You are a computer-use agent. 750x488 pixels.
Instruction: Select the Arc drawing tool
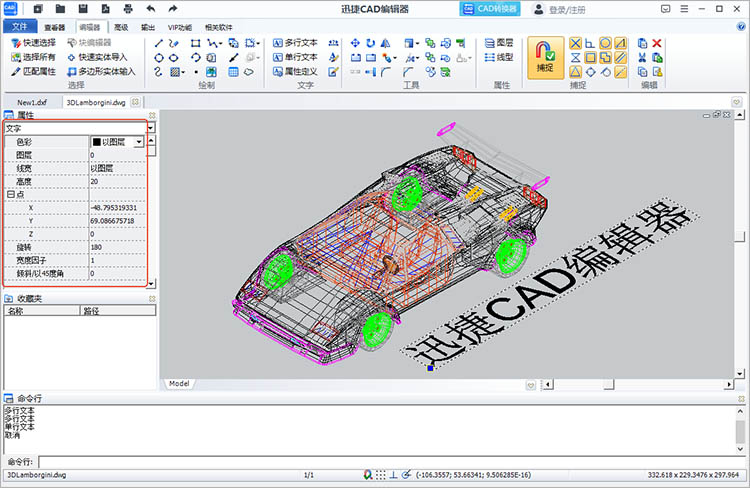pos(195,58)
